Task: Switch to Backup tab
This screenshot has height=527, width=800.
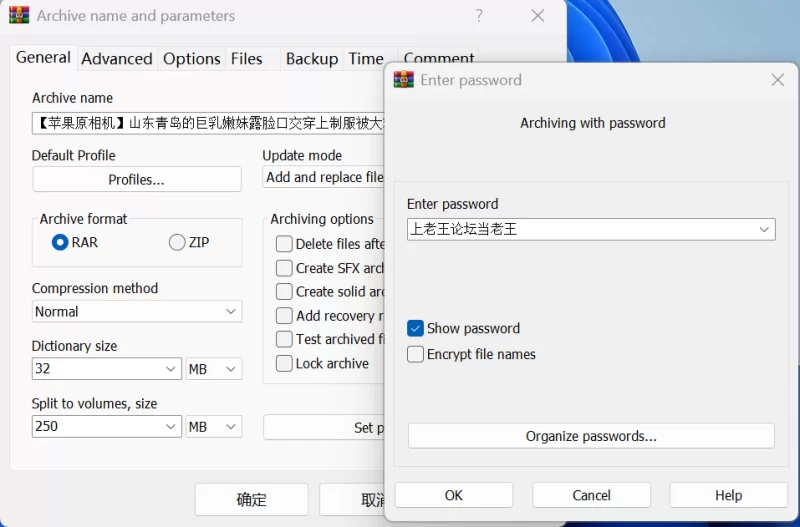Action: click(312, 59)
